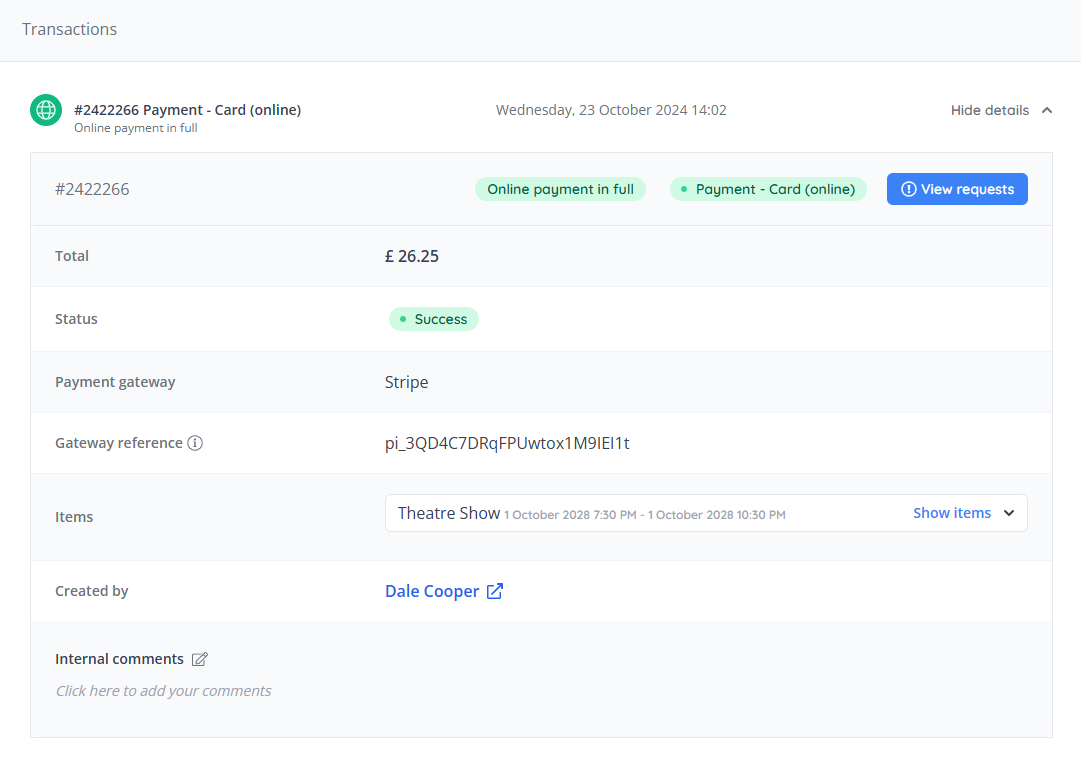This screenshot has height=764, width=1081.
Task: Click the edit icon beside Internal comments
Action: click(x=200, y=659)
